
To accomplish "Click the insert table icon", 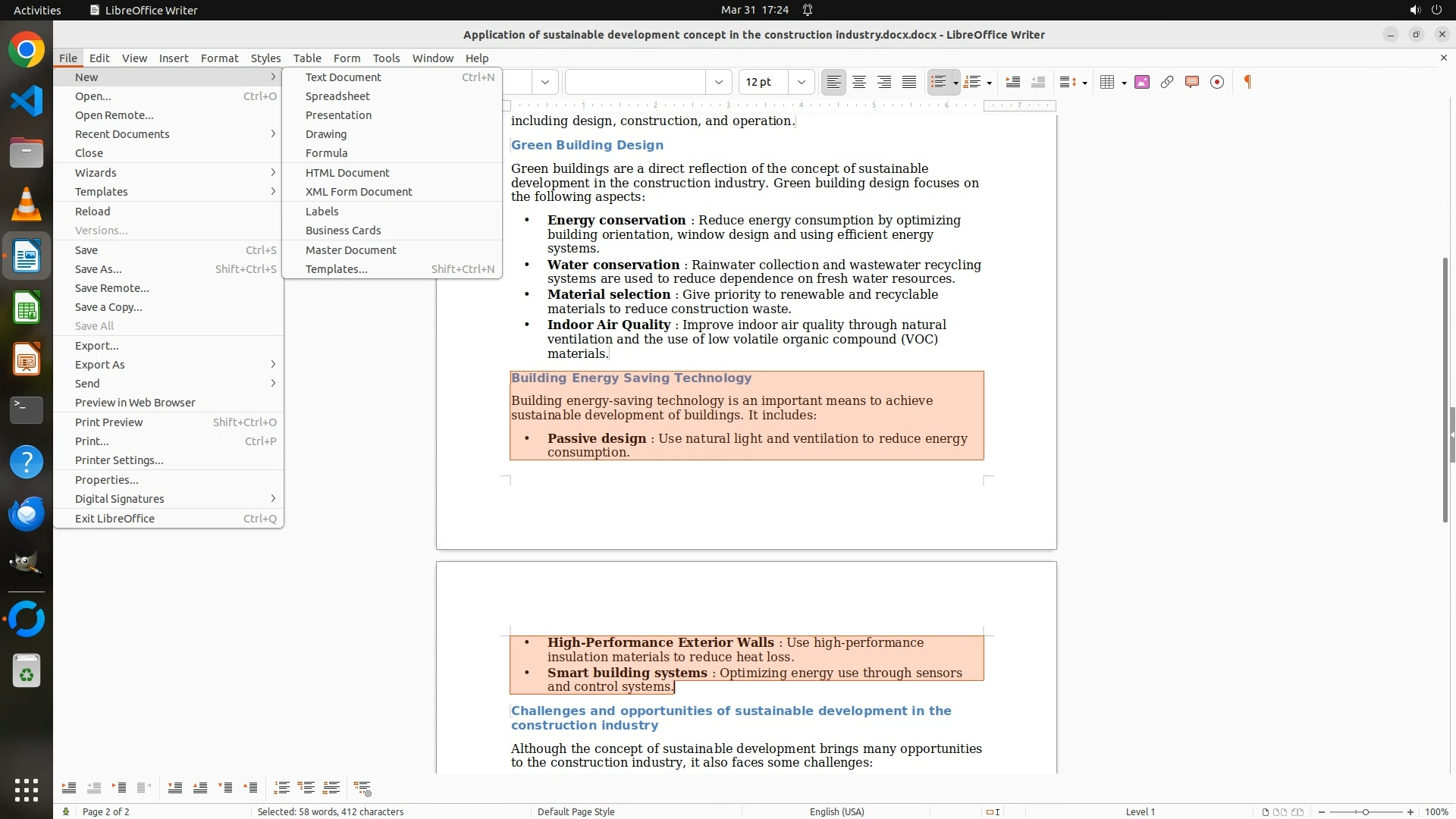I will 1107,82.
